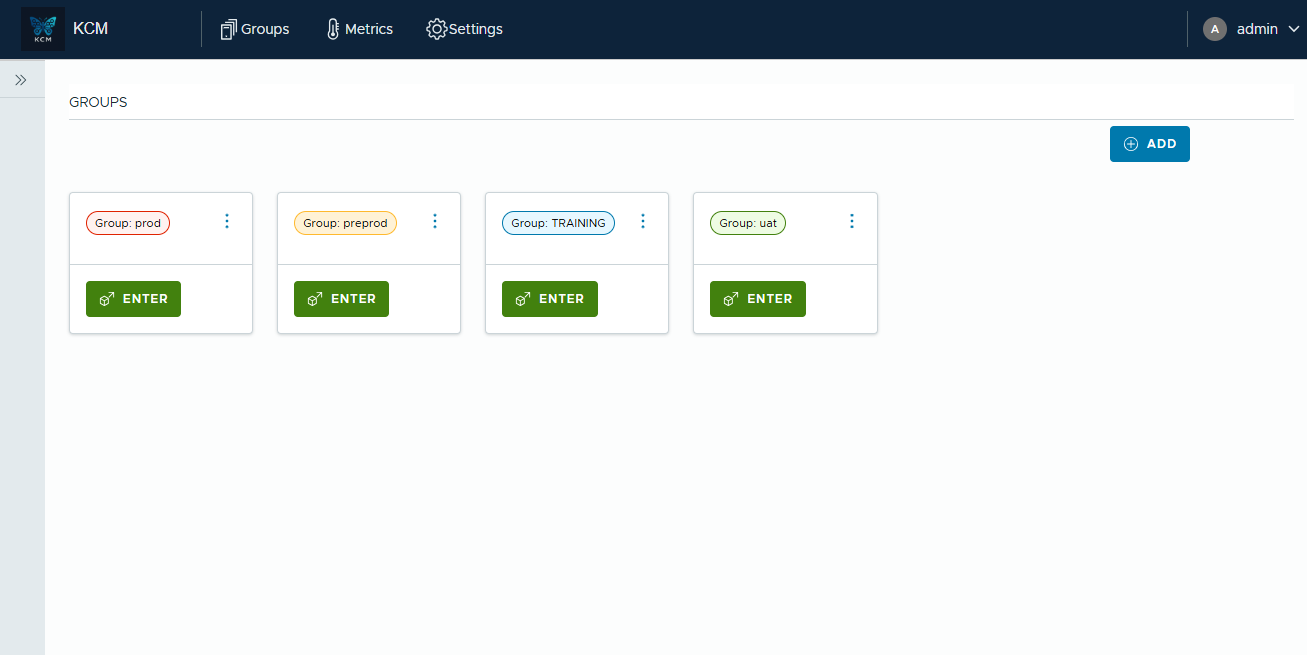The image size is (1307, 655).
Task: Click the Groups stacked pages icon
Action: pyautogui.click(x=229, y=29)
